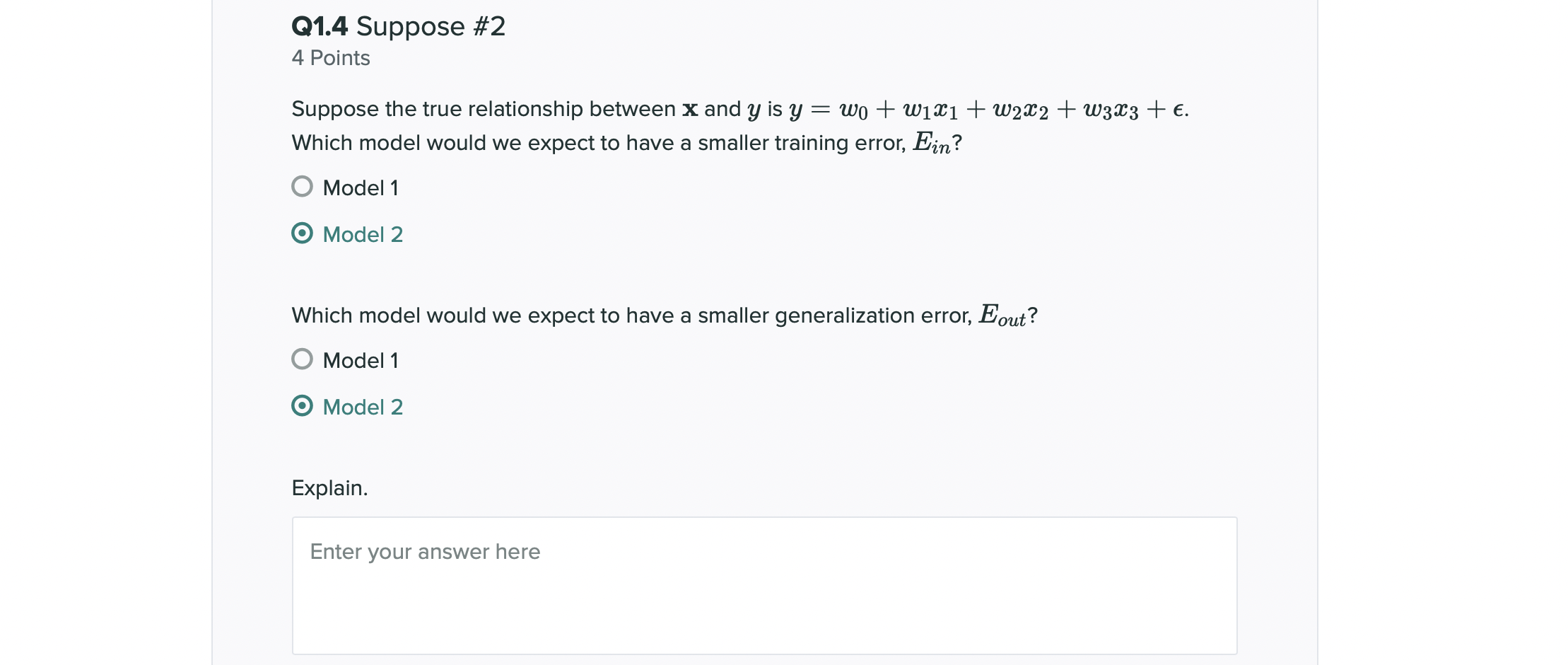This screenshot has width=1568, height=665.
Task: Click the 'smaller generalization error' question text
Action: (x=665, y=316)
